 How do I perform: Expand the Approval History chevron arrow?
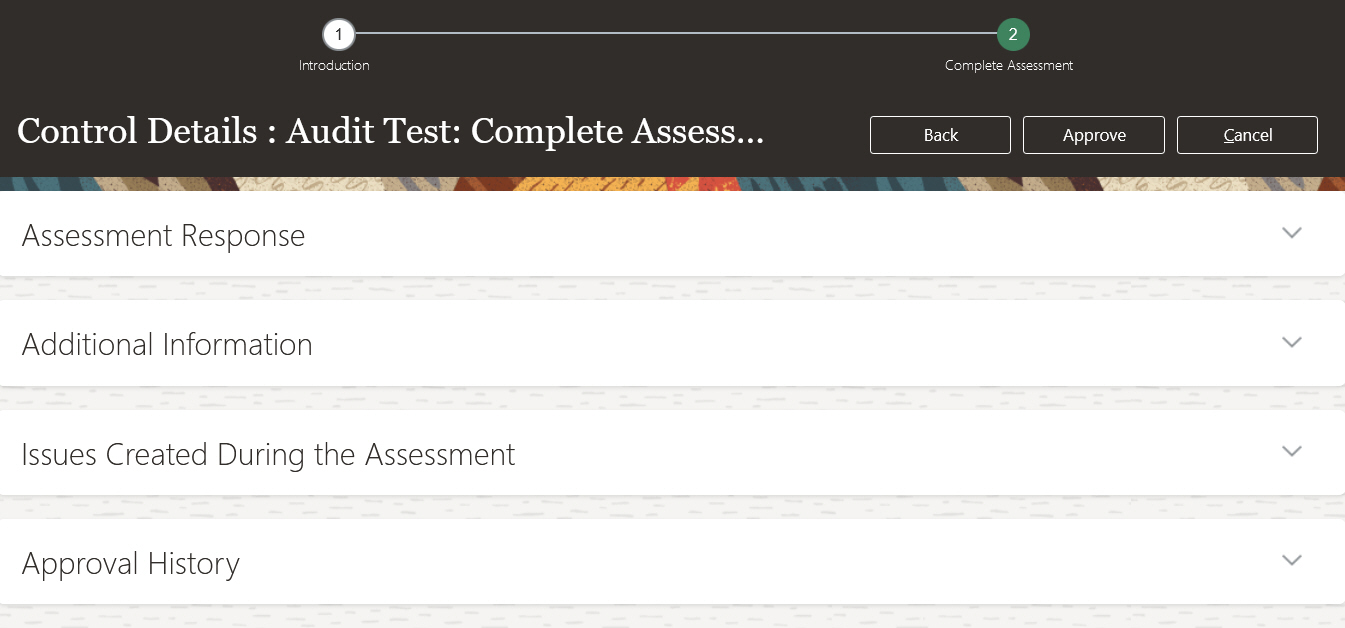pos(1291,560)
